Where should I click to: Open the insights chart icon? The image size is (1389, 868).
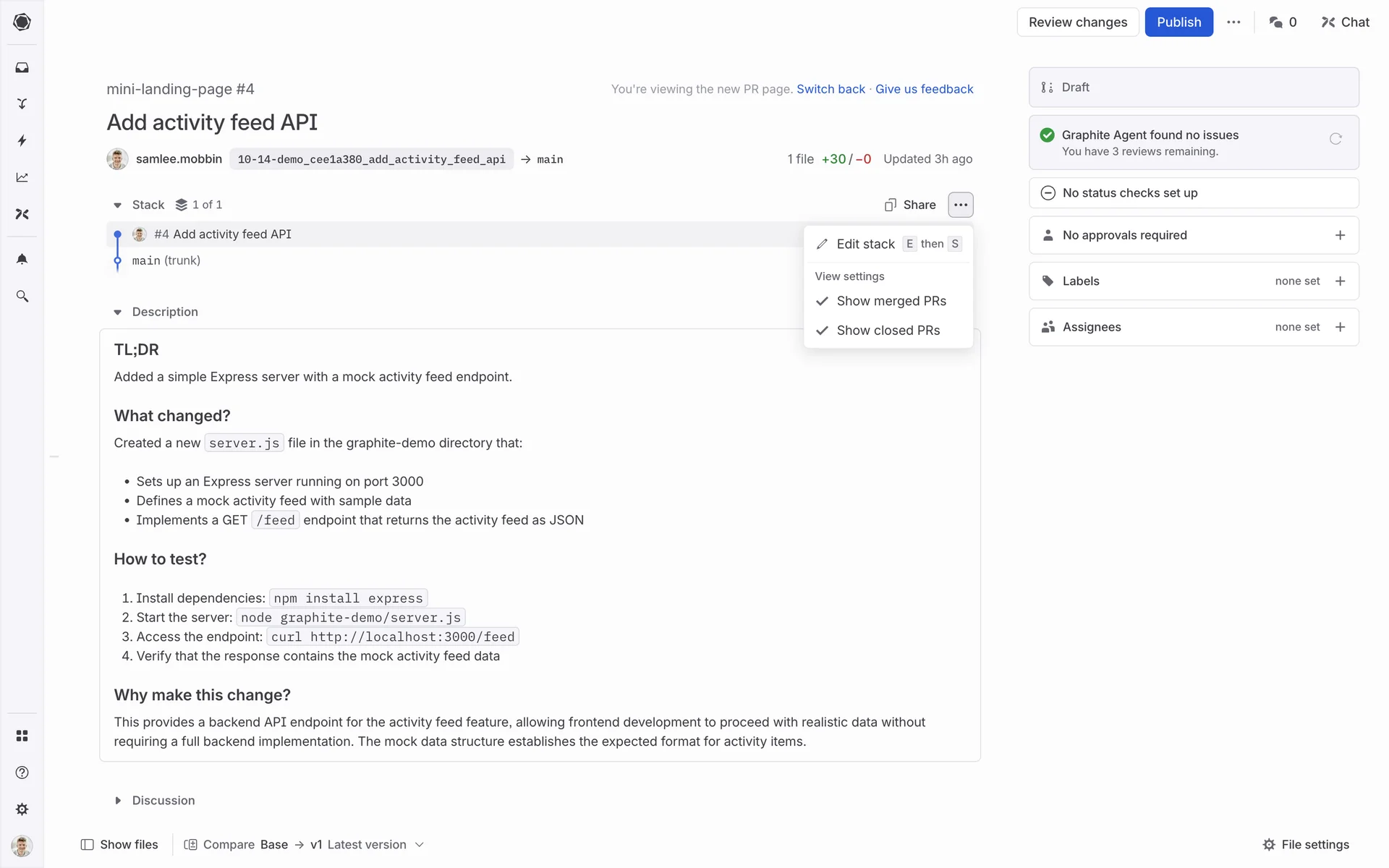coord(22,177)
